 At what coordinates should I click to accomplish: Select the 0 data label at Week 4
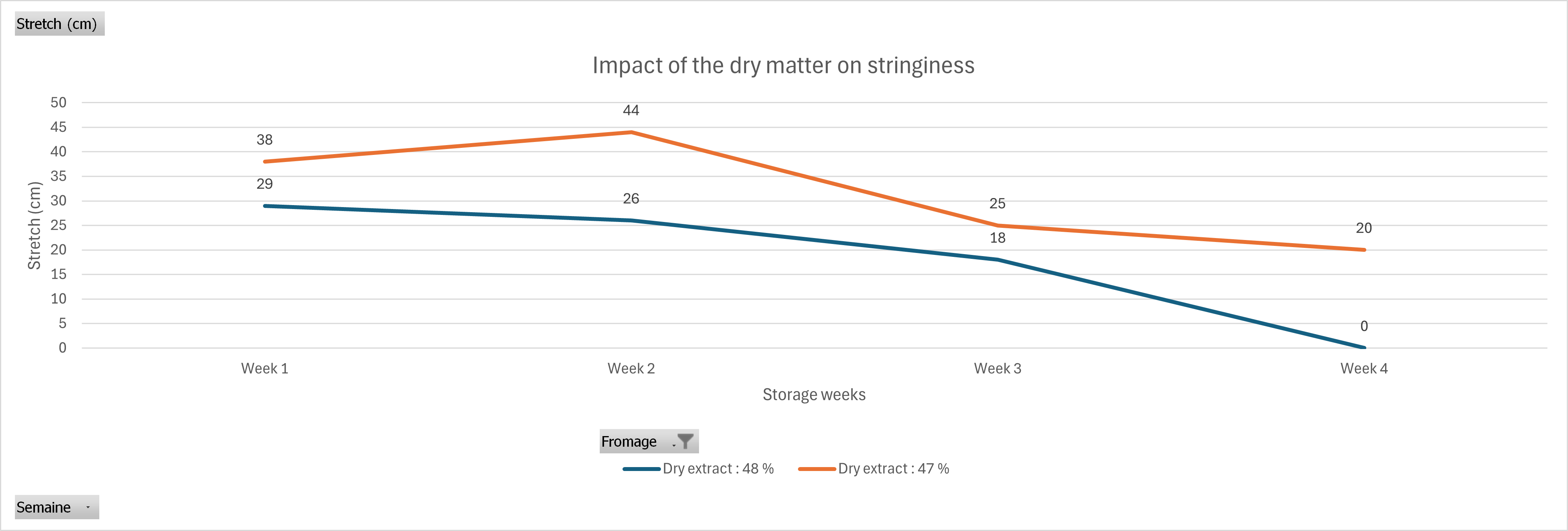point(1364,327)
